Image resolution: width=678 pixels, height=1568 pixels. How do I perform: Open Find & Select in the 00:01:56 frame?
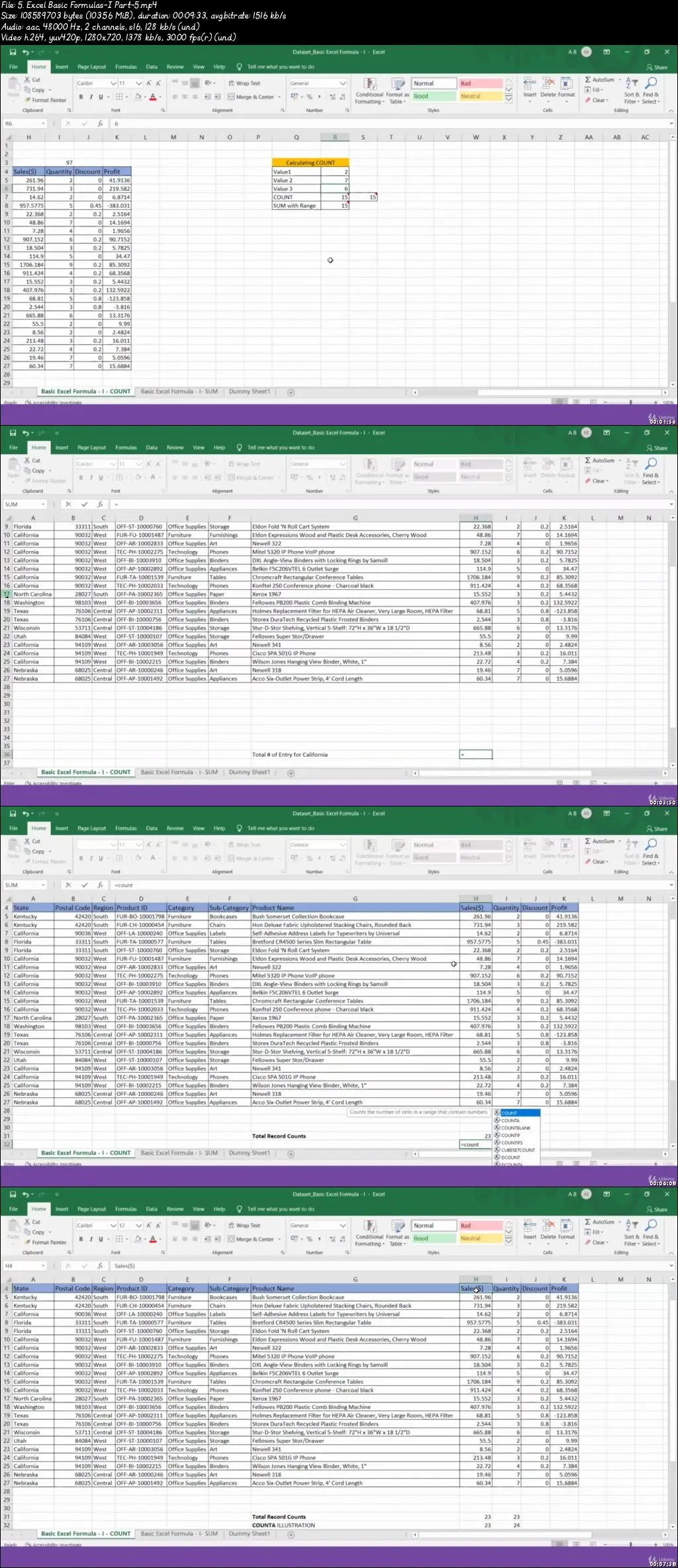click(x=651, y=91)
